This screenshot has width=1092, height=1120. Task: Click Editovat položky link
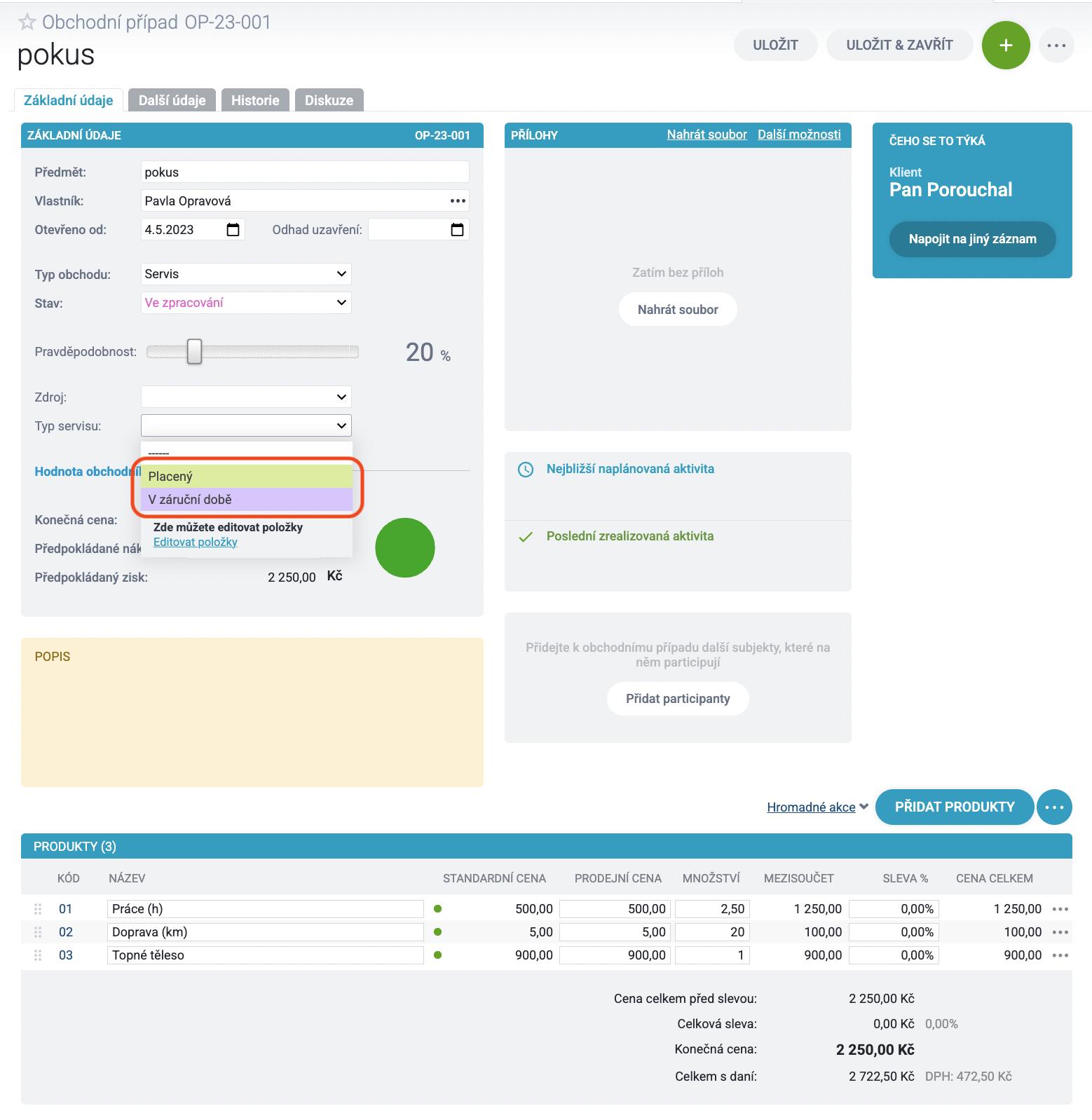click(x=196, y=542)
